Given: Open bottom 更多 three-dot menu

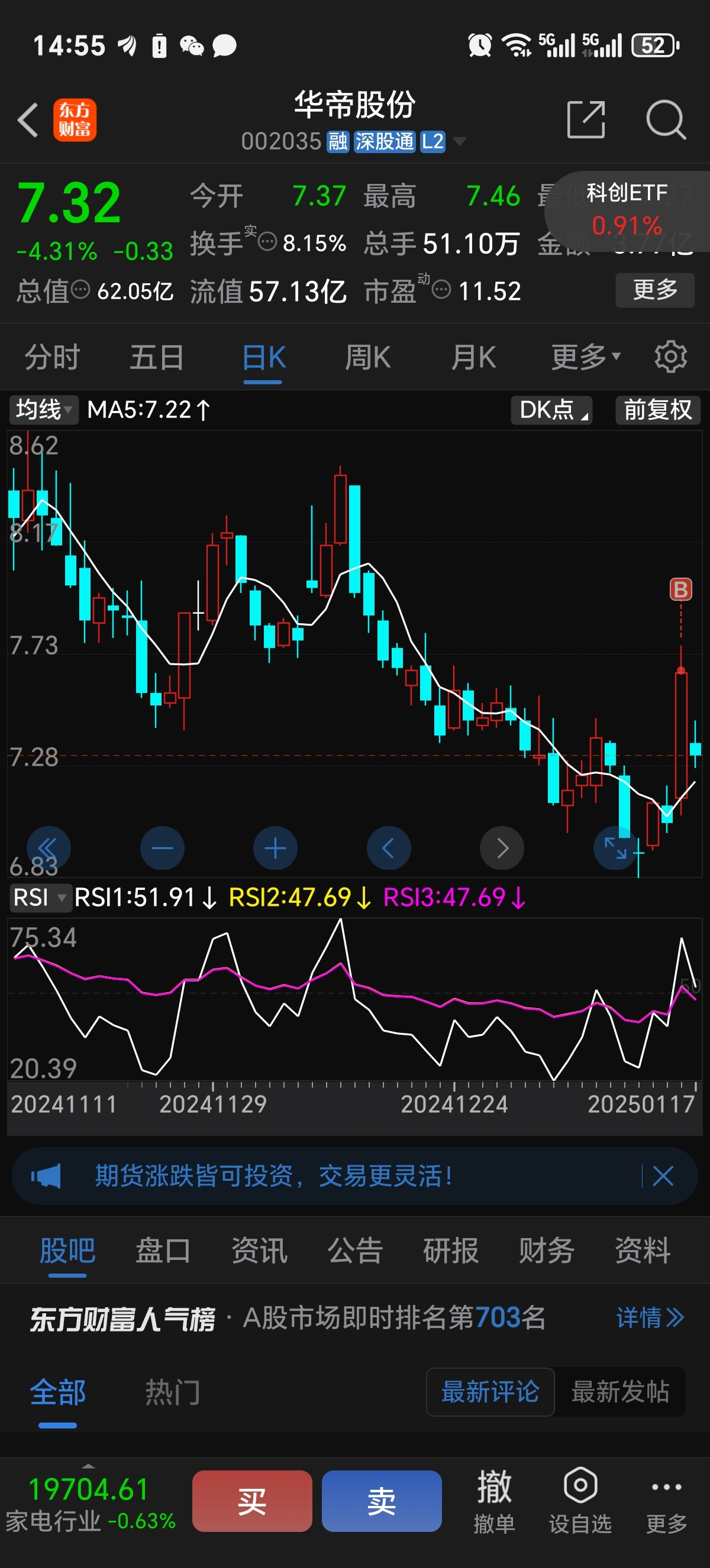Looking at the screenshot, I should pos(666,1501).
